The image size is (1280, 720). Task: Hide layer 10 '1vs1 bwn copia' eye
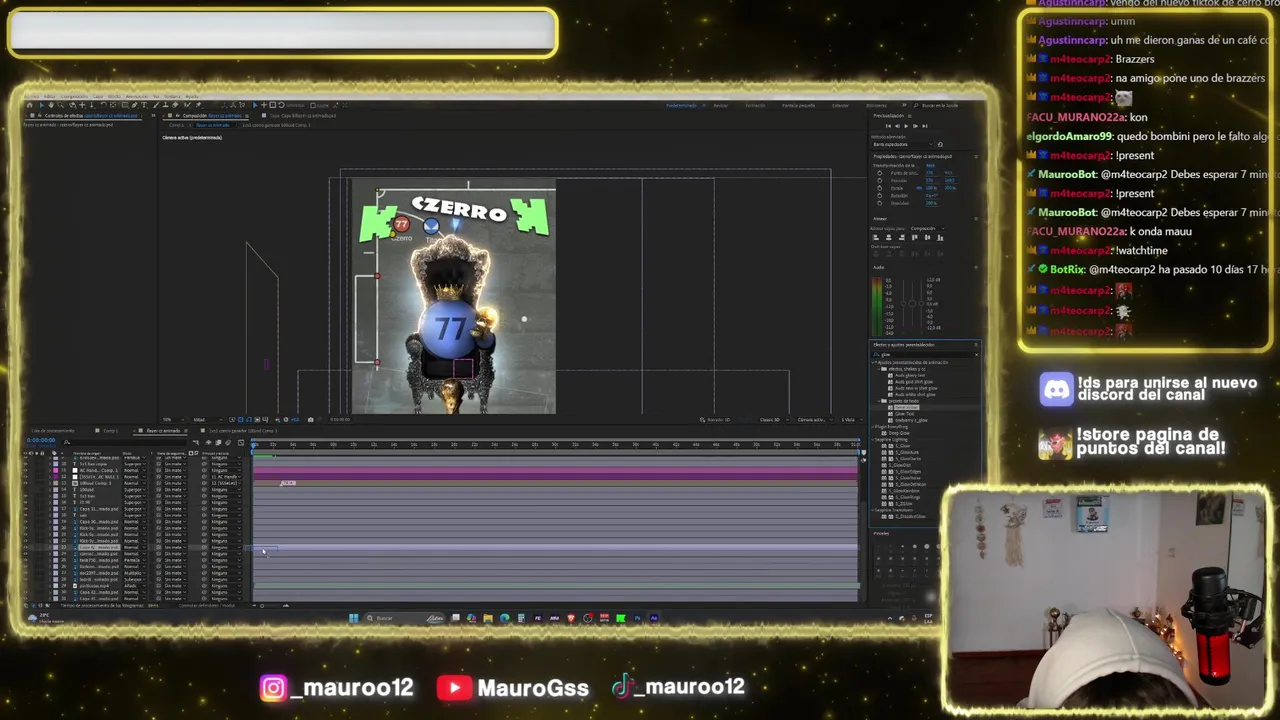click(x=25, y=464)
